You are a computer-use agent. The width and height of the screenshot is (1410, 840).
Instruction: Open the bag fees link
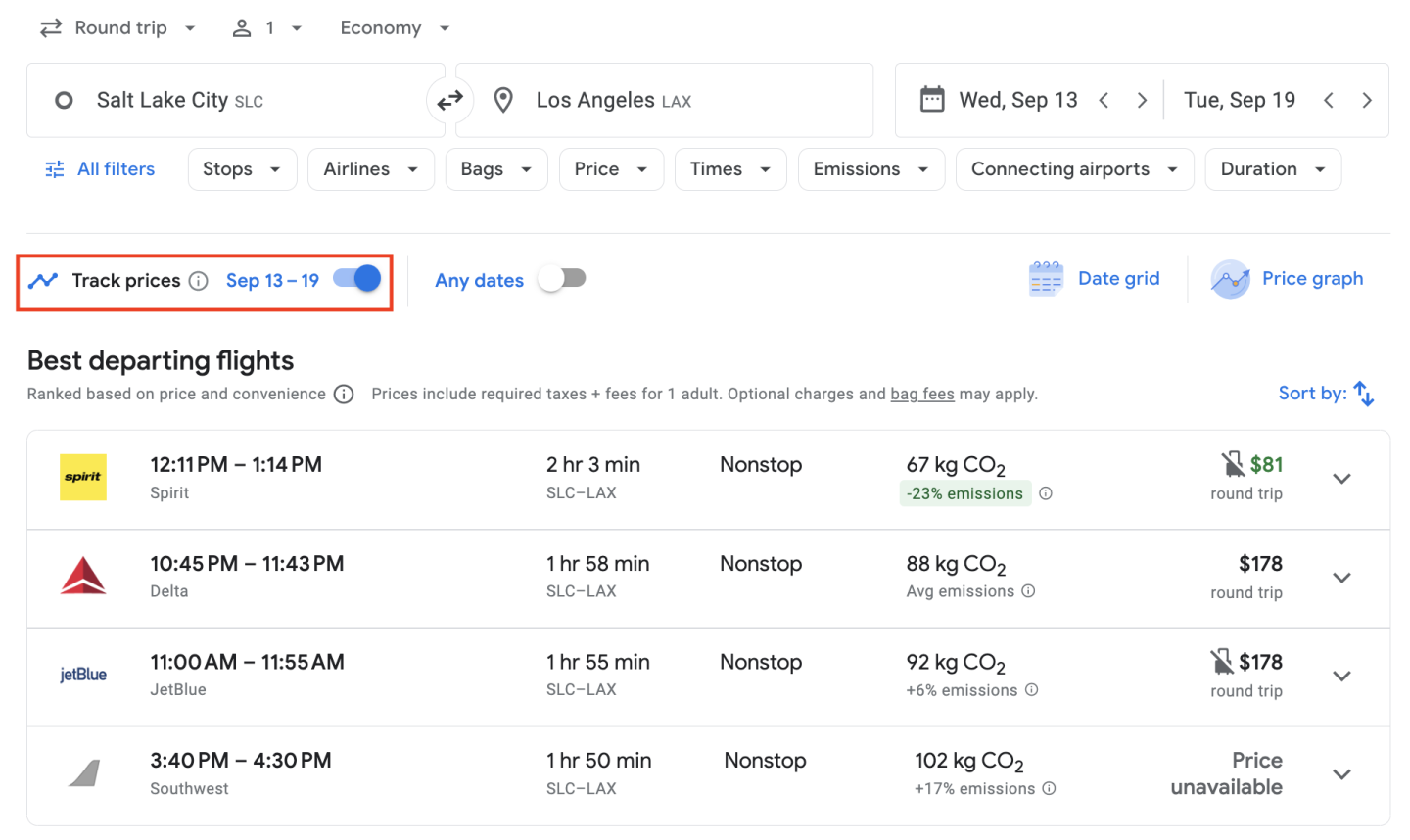pos(921,394)
